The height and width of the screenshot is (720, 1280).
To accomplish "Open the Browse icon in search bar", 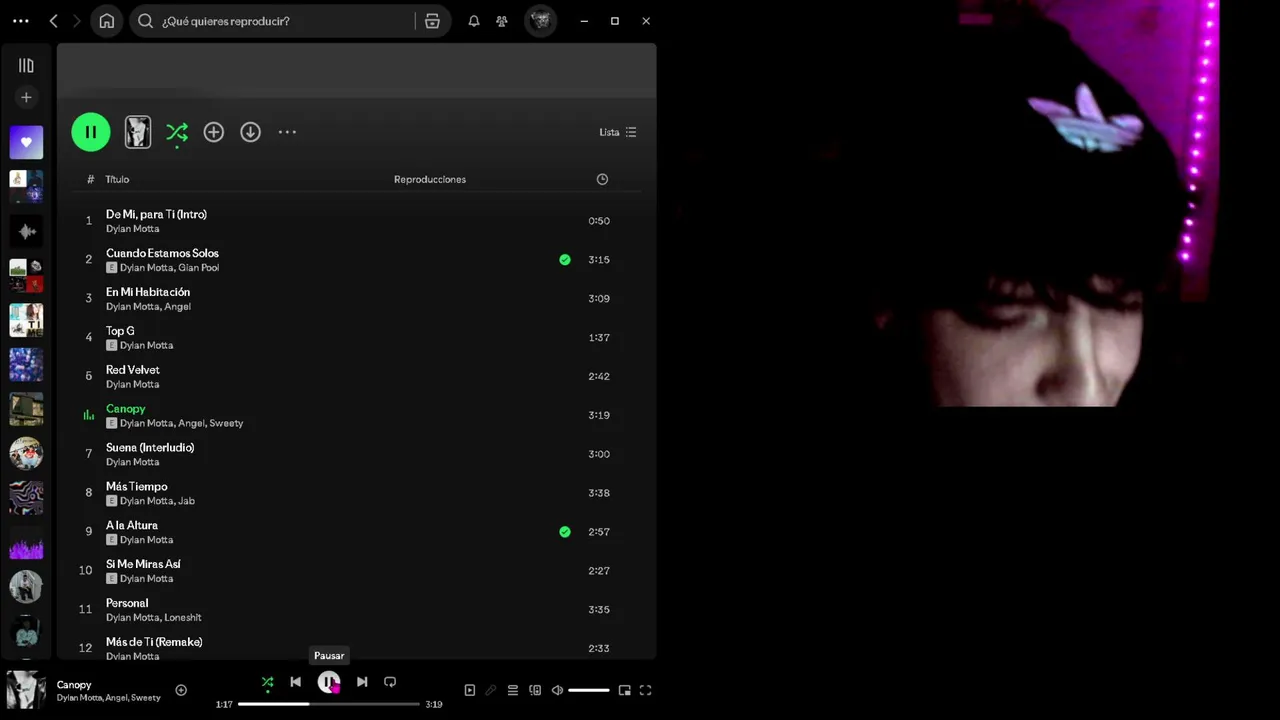I will (x=432, y=21).
